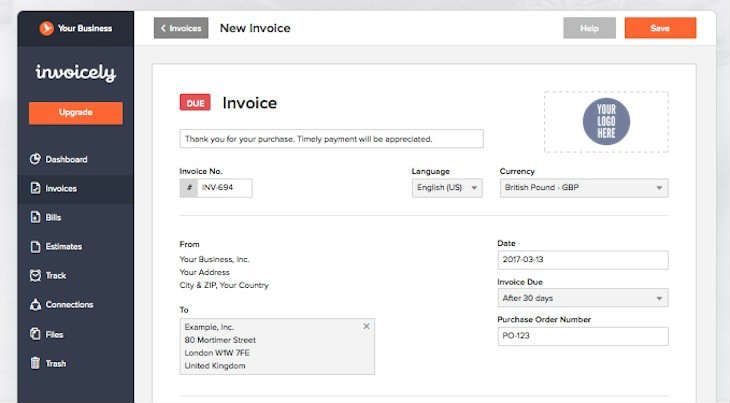The image size is (730, 403).
Task: Click the Purchase Order Number field PO-123
Action: click(582, 336)
